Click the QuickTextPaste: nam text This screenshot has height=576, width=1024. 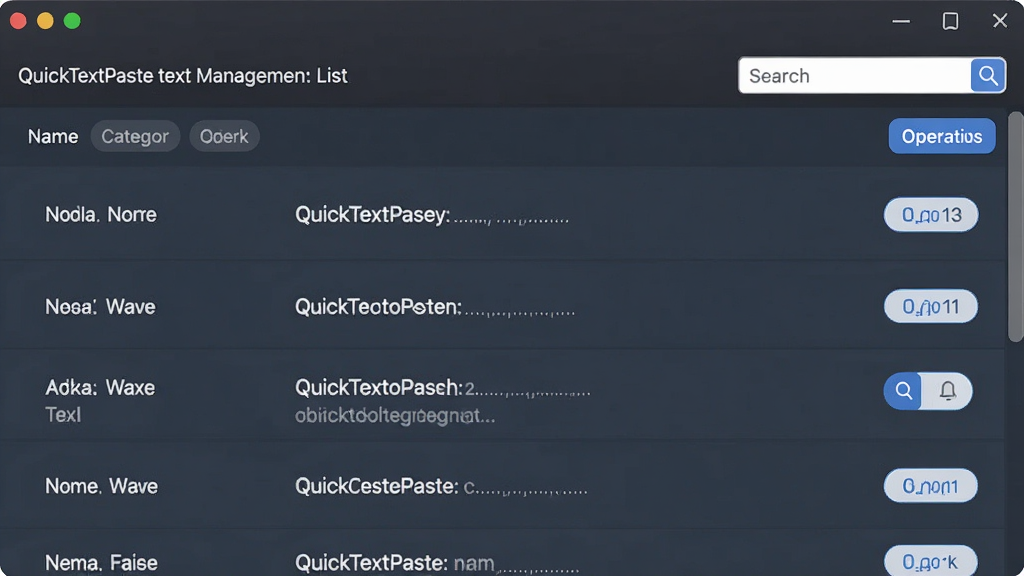394,562
